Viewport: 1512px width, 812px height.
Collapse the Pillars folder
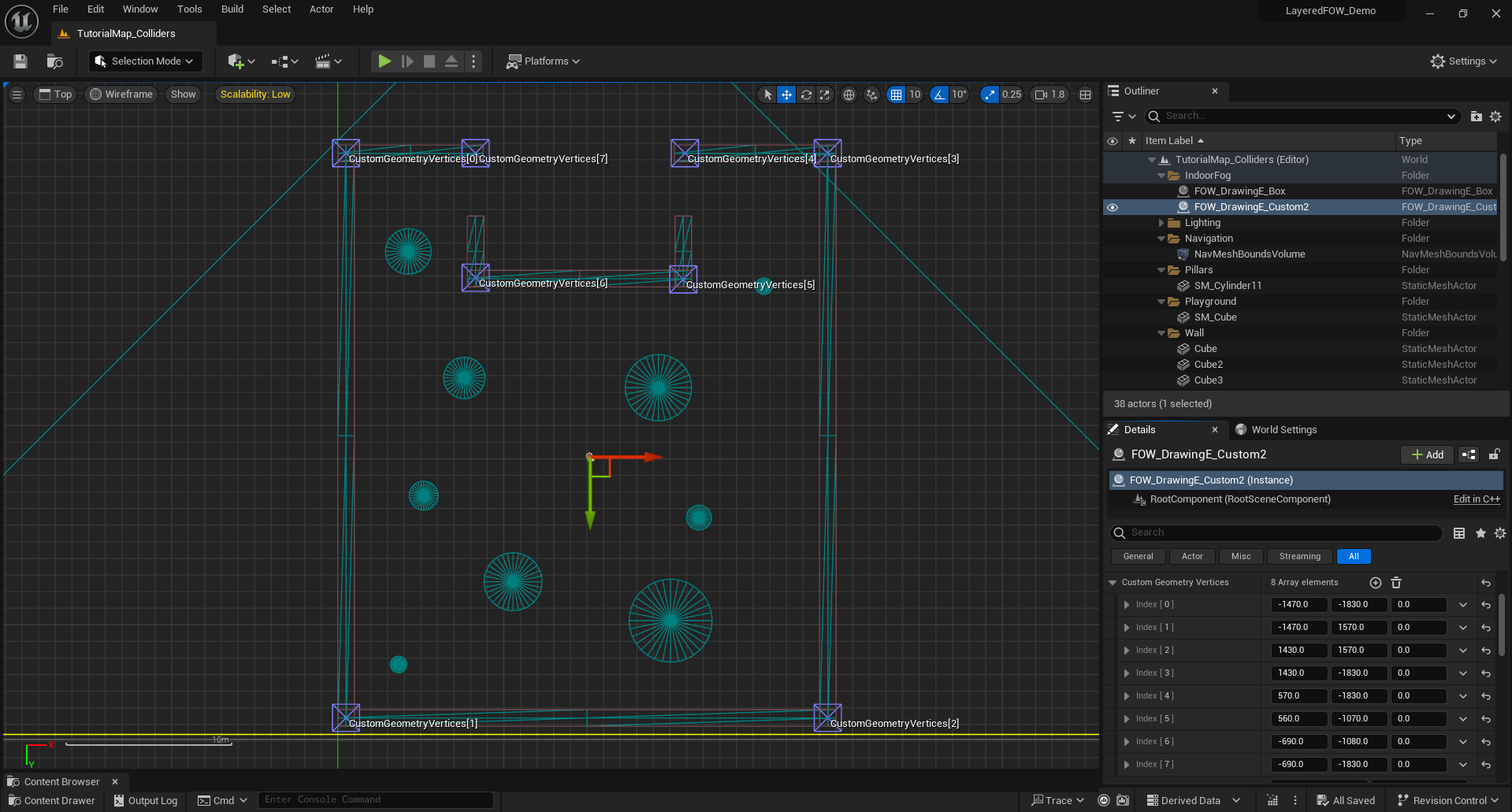[1161, 270]
